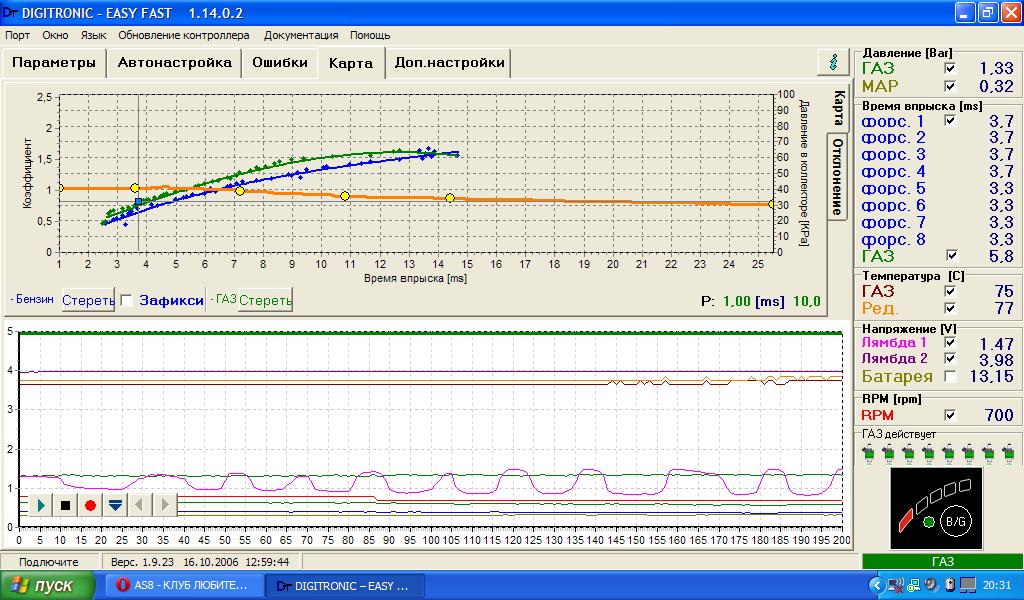The height and width of the screenshot is (600, 1024).
Task: Toggle the MAP pressure checkbox
Action: point(950,86)
